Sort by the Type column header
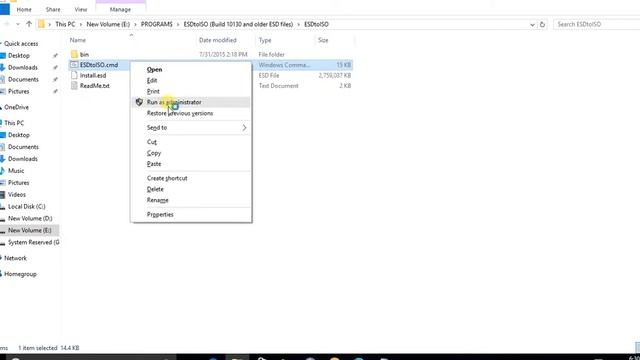The width and height of the screenshot is (640, 360). [x=265, y=40]
